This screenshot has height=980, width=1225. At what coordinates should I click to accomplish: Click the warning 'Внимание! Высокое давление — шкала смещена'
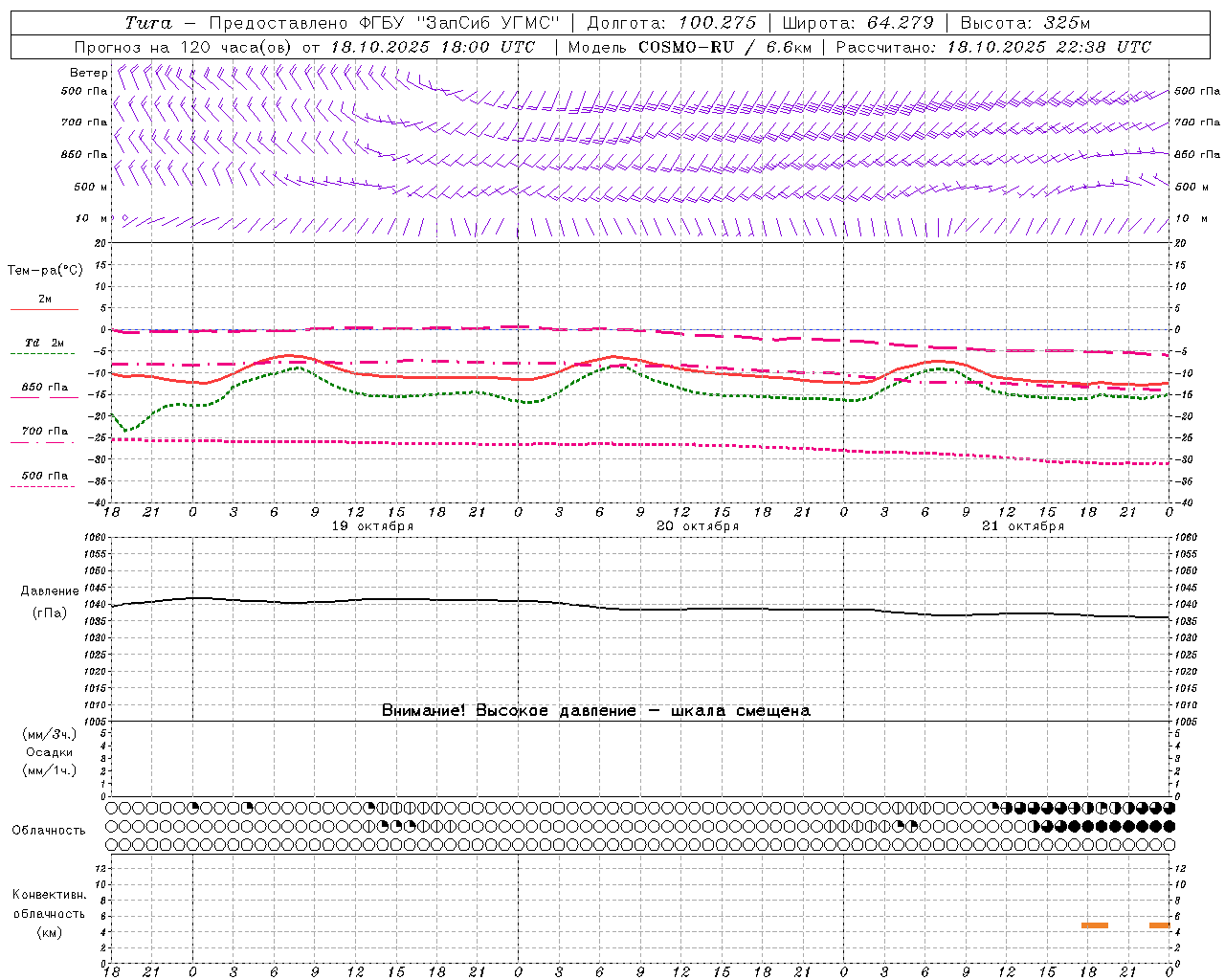tap(596, 711)
